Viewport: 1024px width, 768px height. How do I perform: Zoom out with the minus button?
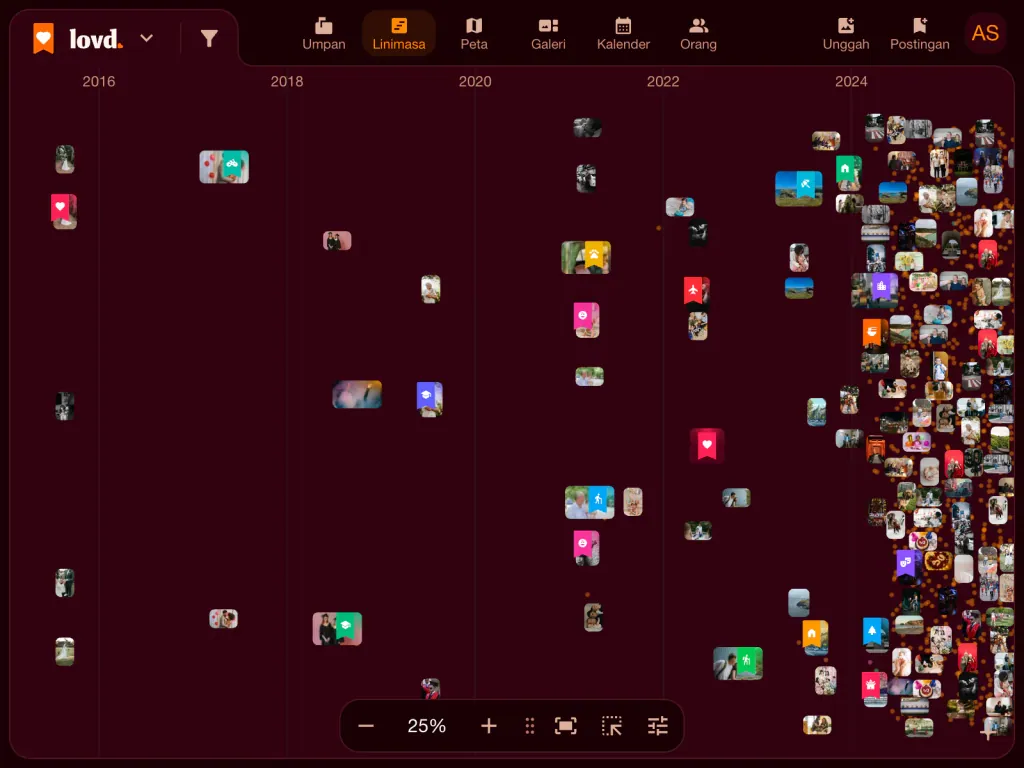click(x=366, y=726)
